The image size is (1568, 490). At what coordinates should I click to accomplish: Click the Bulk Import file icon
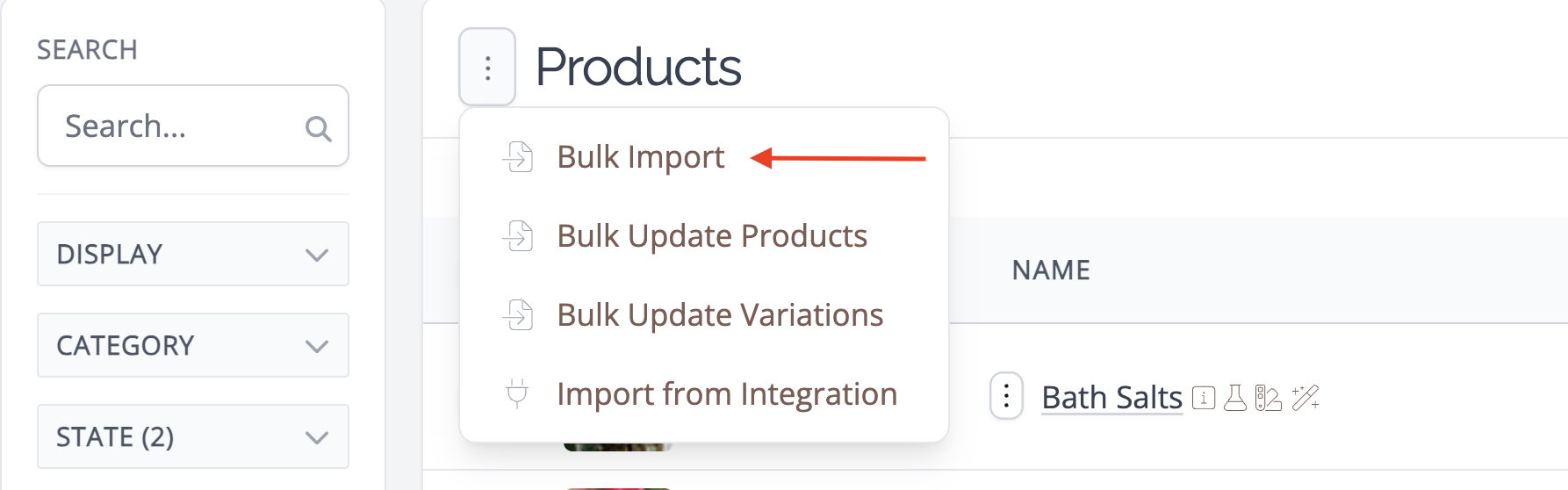pos(518,157)
